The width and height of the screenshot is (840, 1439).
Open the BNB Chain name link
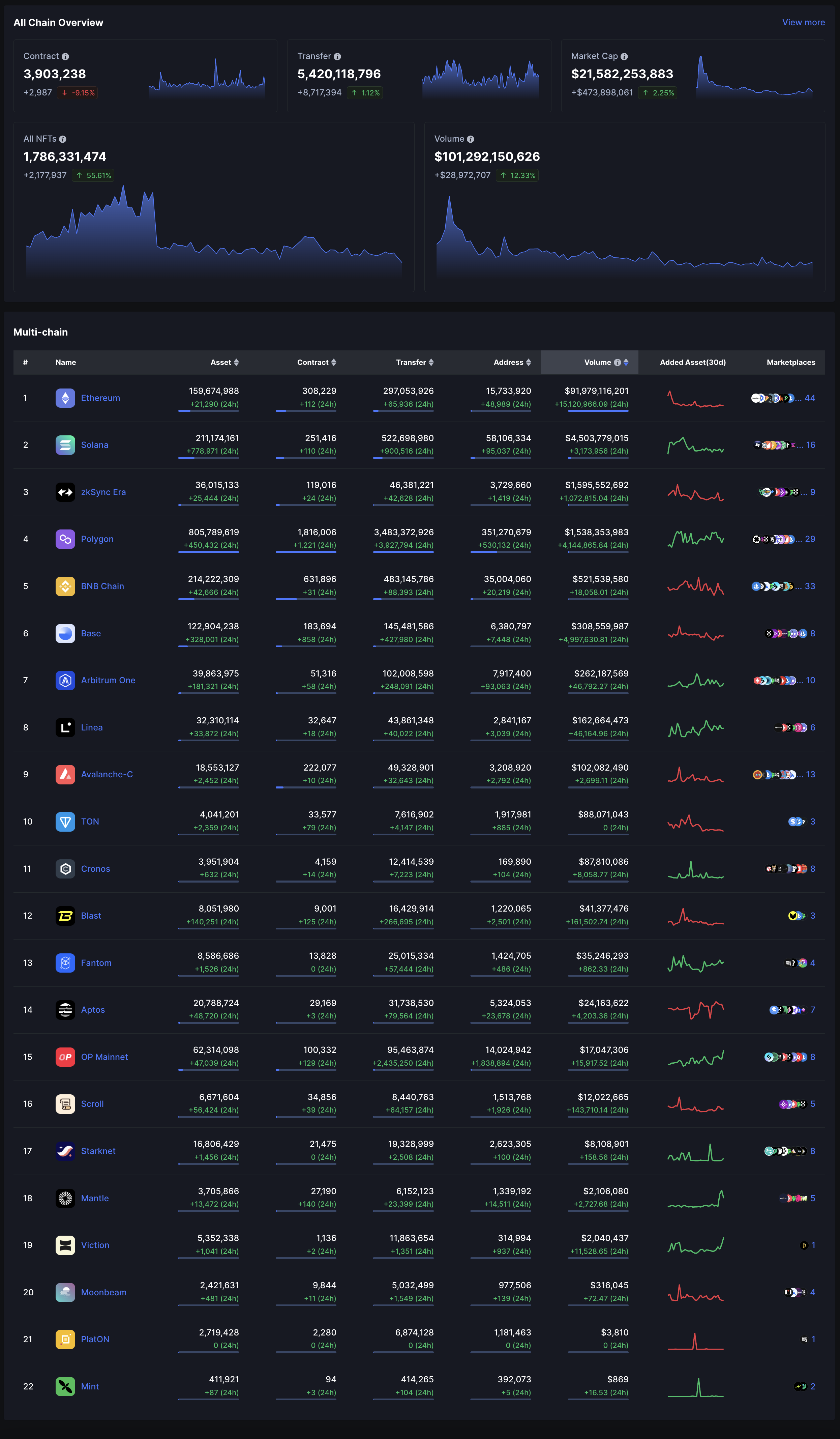pos(102,586)
